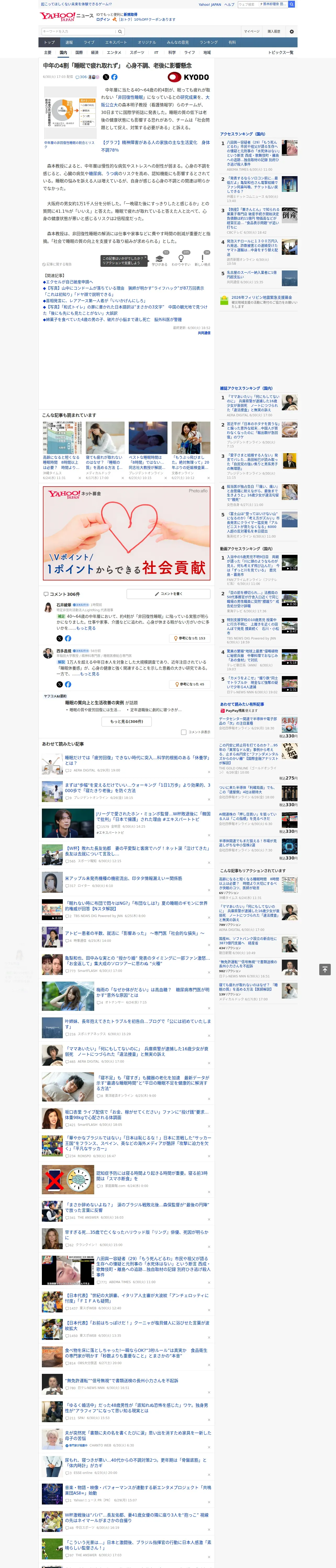Image resolution: width=336 pixels, height=1568 pixels.
Task: Submit the top web search button
Action: point(292,4)
